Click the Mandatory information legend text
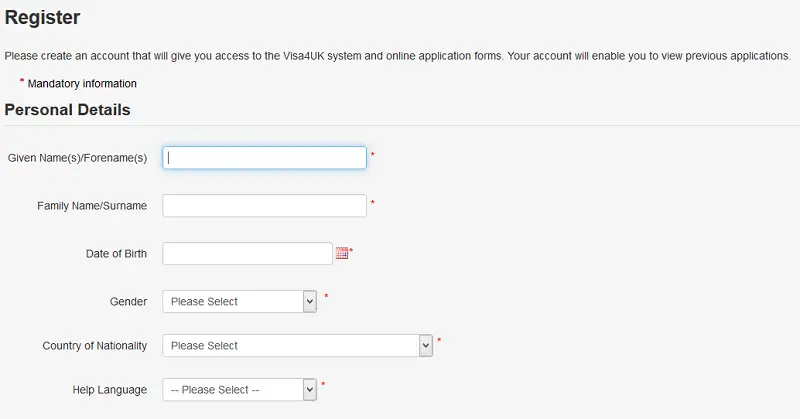 click(82, 84)
